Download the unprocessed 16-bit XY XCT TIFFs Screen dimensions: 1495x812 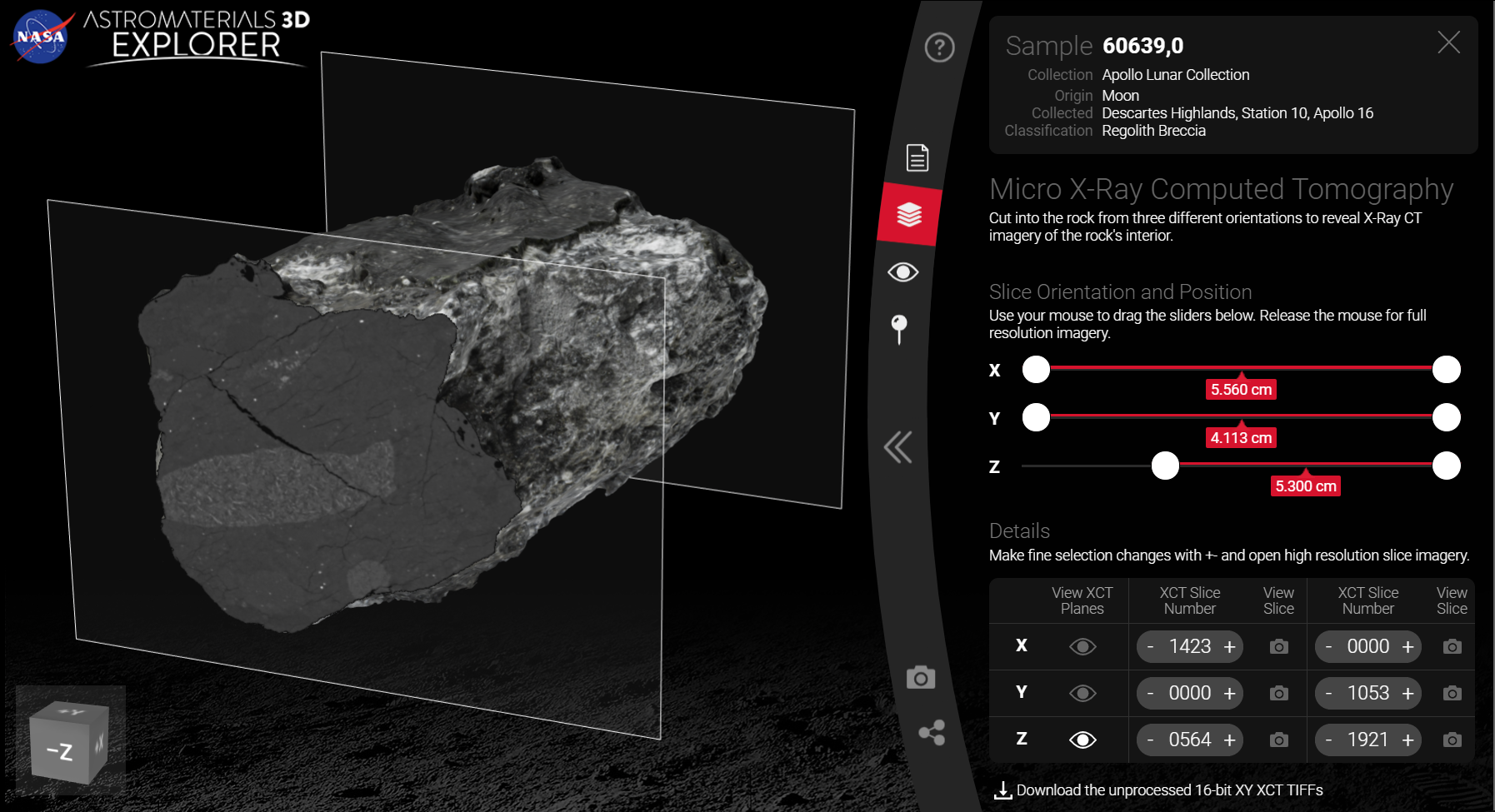point(1158,790)
